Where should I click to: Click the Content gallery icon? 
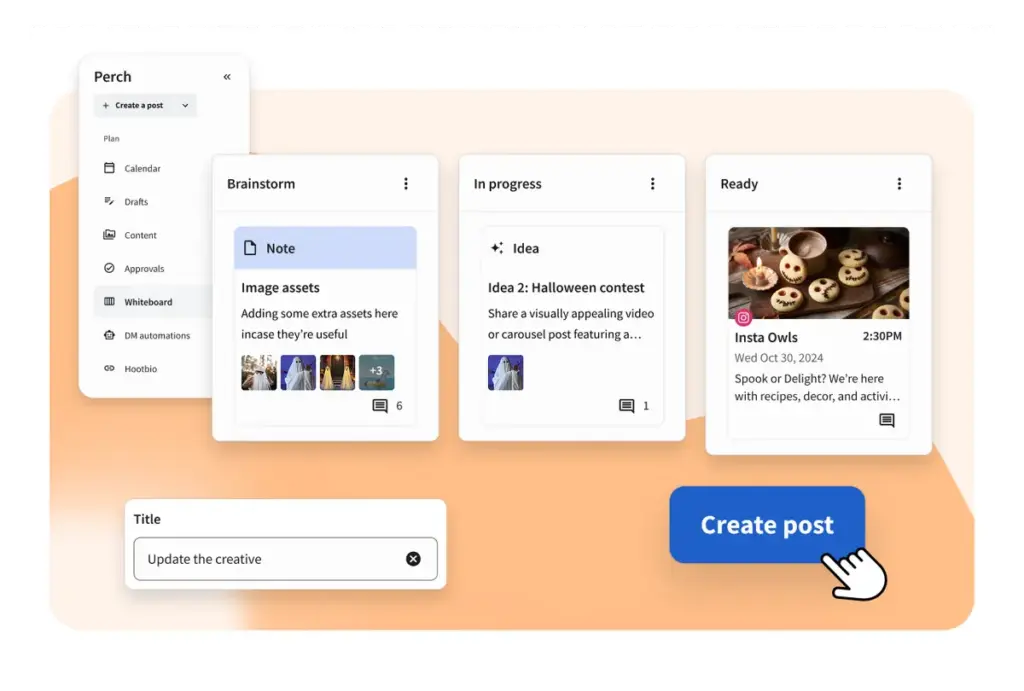(x=109, y=234)
